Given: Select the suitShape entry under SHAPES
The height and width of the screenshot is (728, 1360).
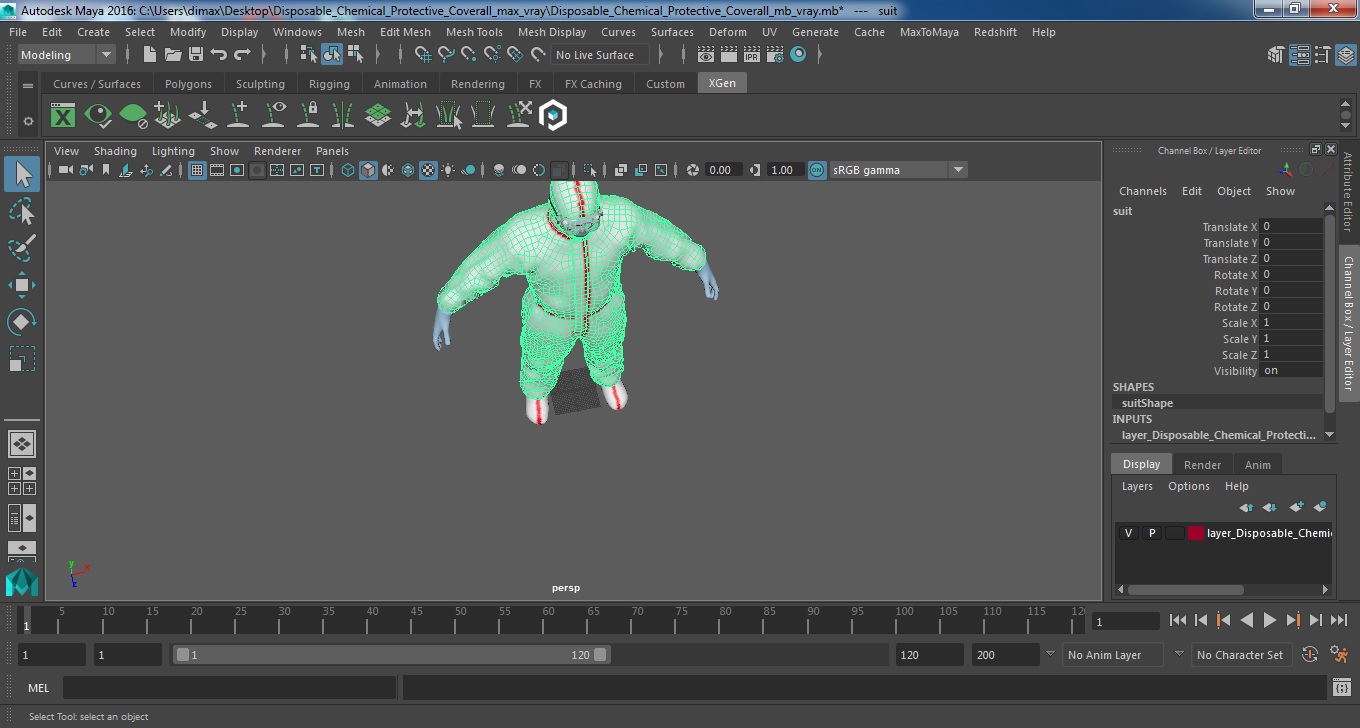Looking at the screenshot, I should pyautogui.click(x=1148, y=403).
